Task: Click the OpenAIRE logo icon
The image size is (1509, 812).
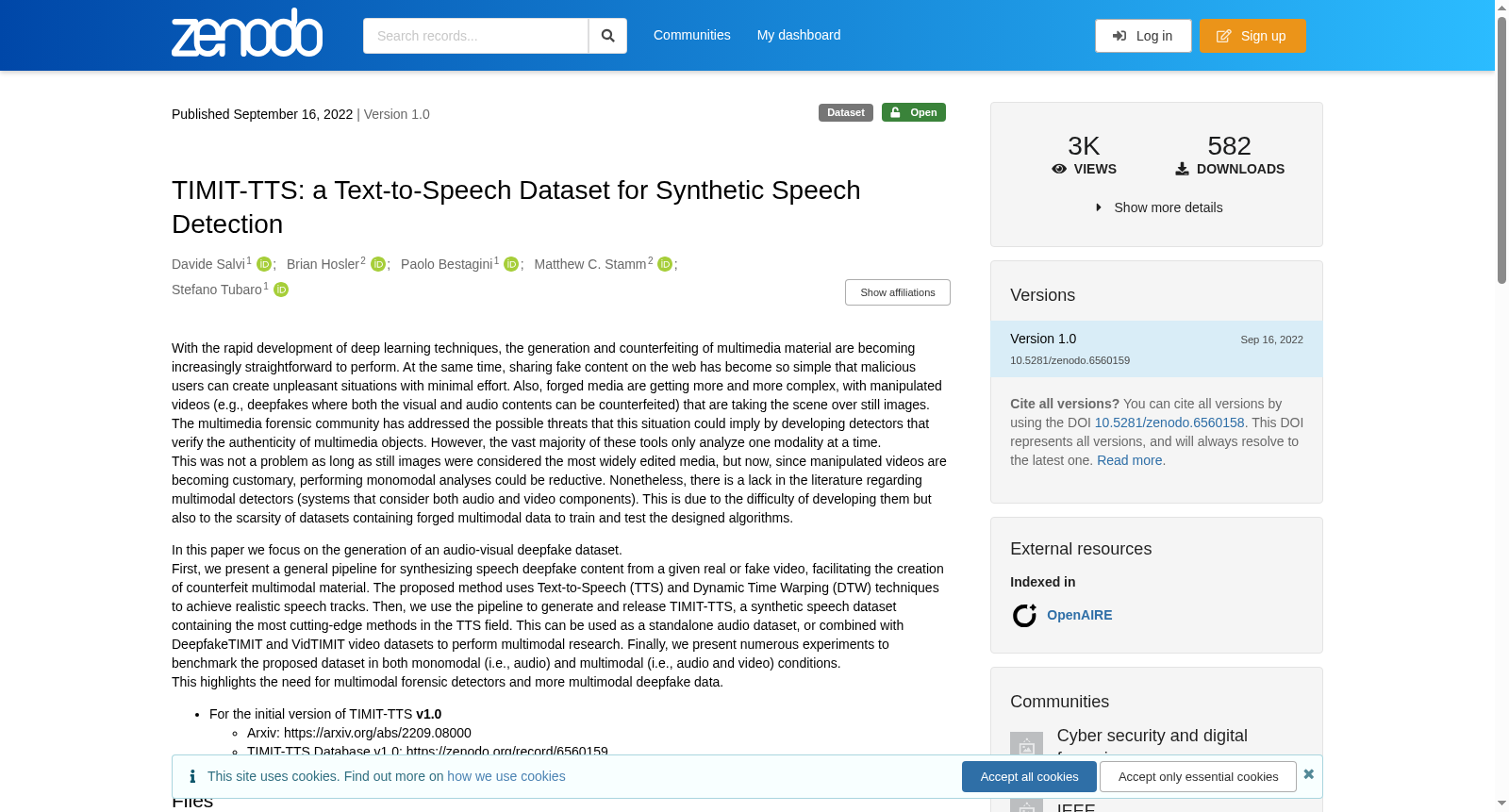Action: coord(1024,615)
